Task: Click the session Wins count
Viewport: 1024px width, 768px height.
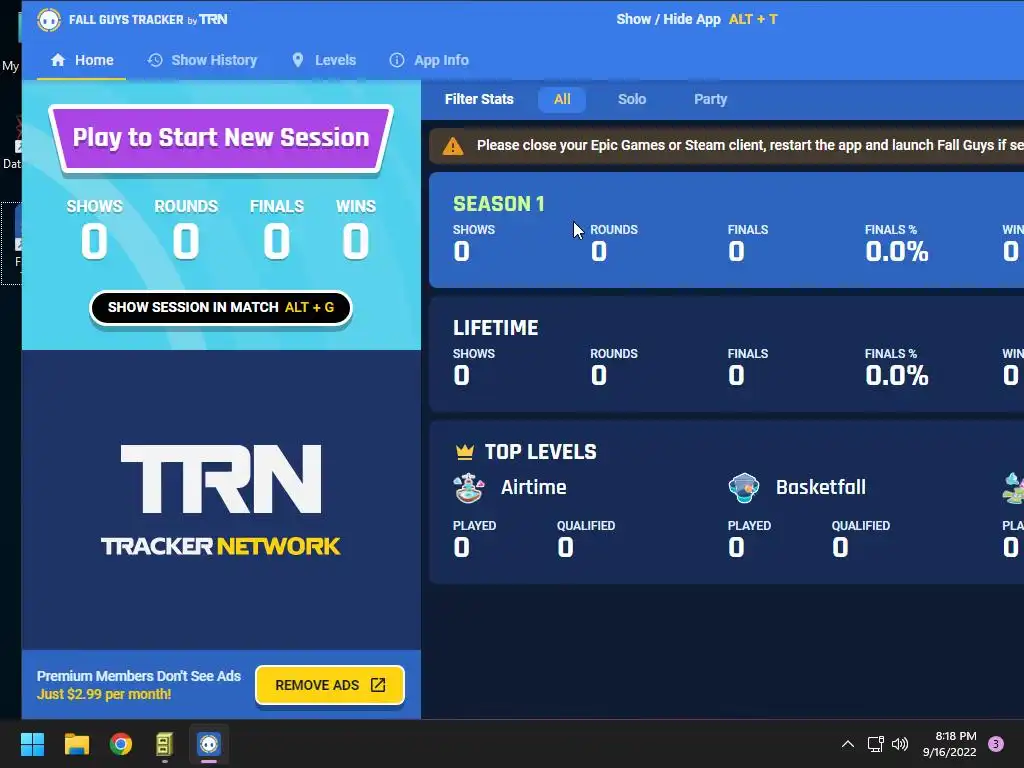Action: pos(356,241)
